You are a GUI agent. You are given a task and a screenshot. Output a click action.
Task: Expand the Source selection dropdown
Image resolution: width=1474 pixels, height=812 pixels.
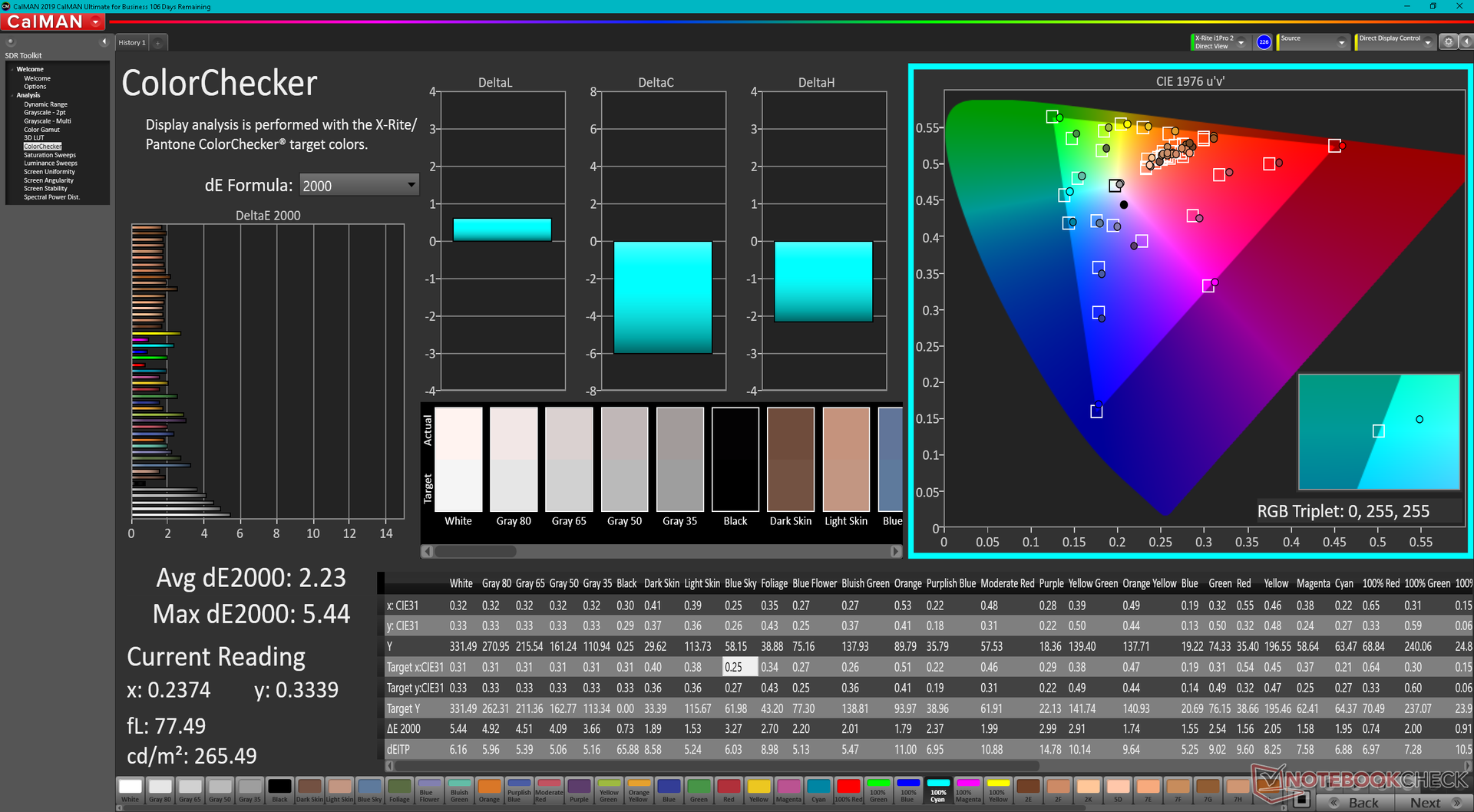click(1341, 43)
